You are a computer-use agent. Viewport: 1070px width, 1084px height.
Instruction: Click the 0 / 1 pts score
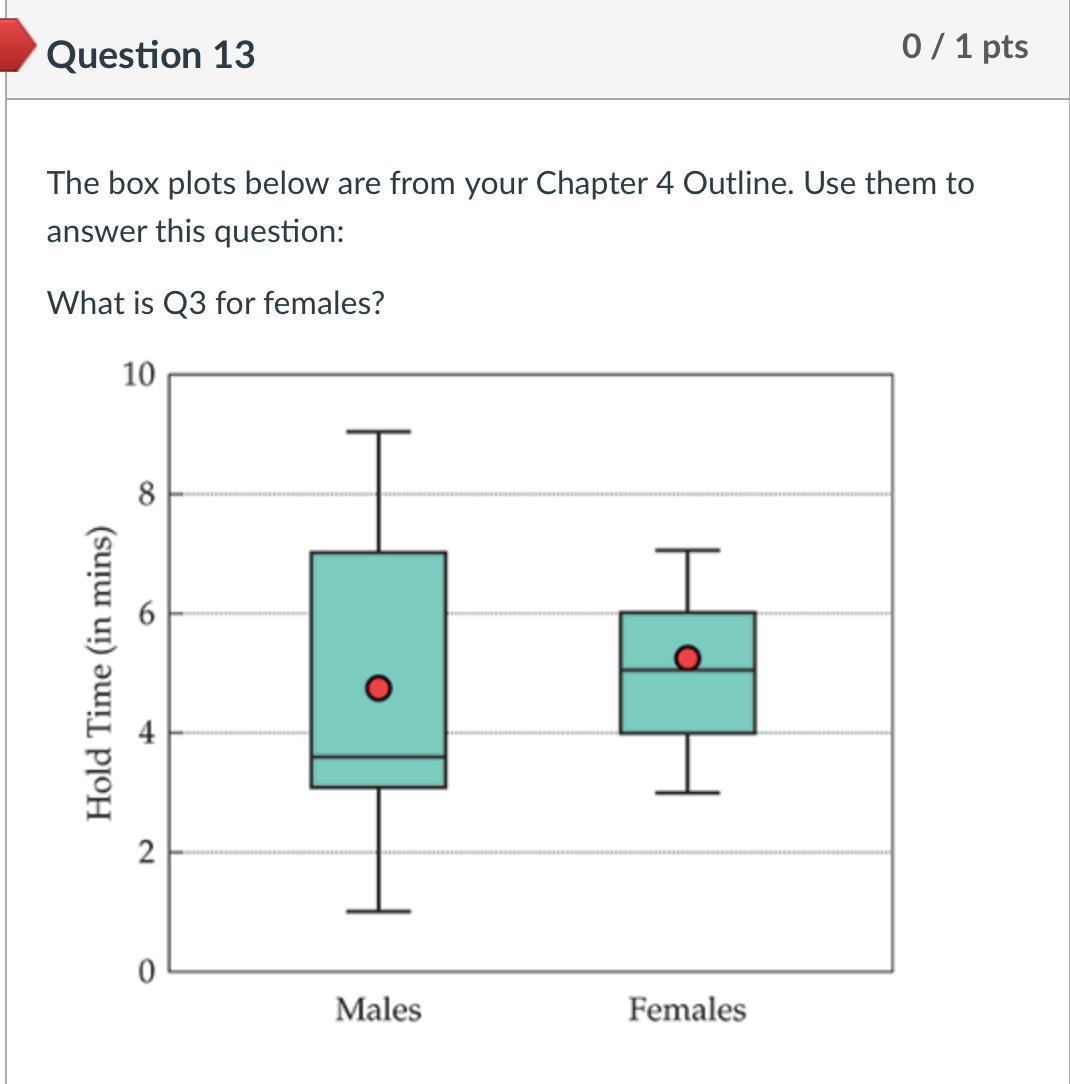(965, 46)
